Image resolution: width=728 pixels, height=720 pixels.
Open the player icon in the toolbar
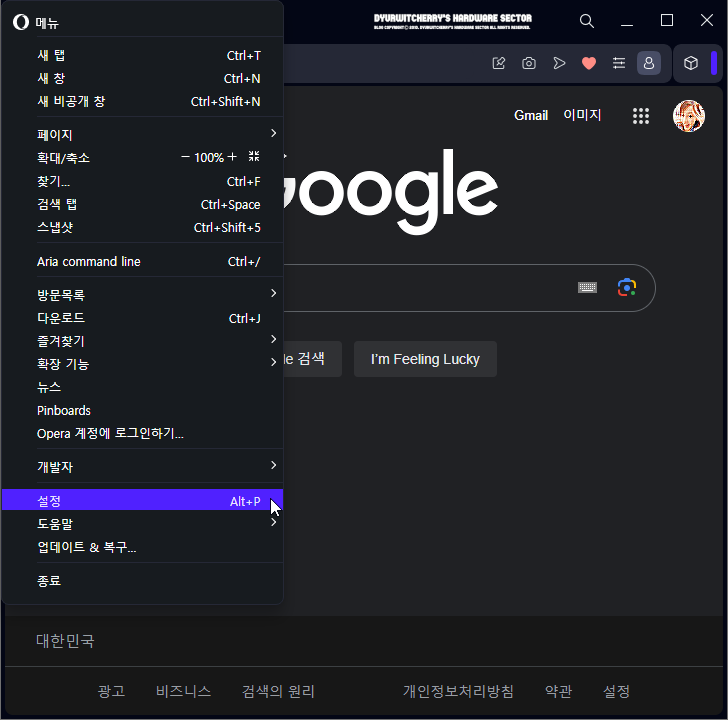[559, 63]
